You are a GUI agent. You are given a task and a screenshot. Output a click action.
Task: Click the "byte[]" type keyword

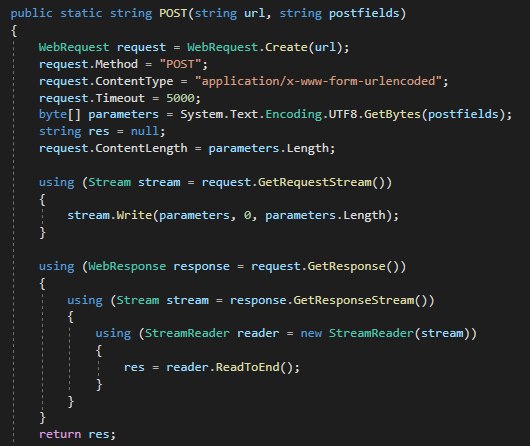coord(59,115)
